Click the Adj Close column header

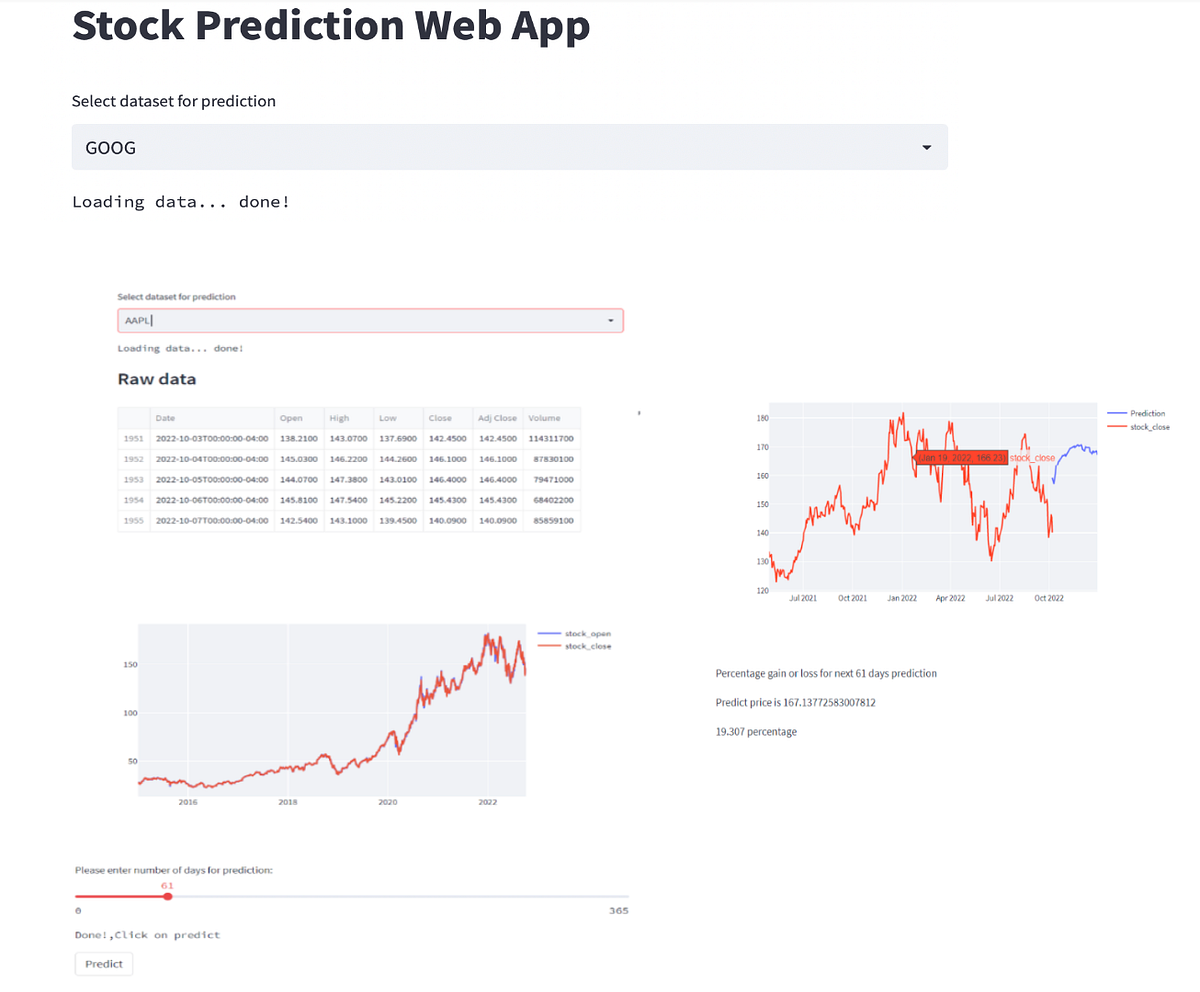click(x=497, y=418)
